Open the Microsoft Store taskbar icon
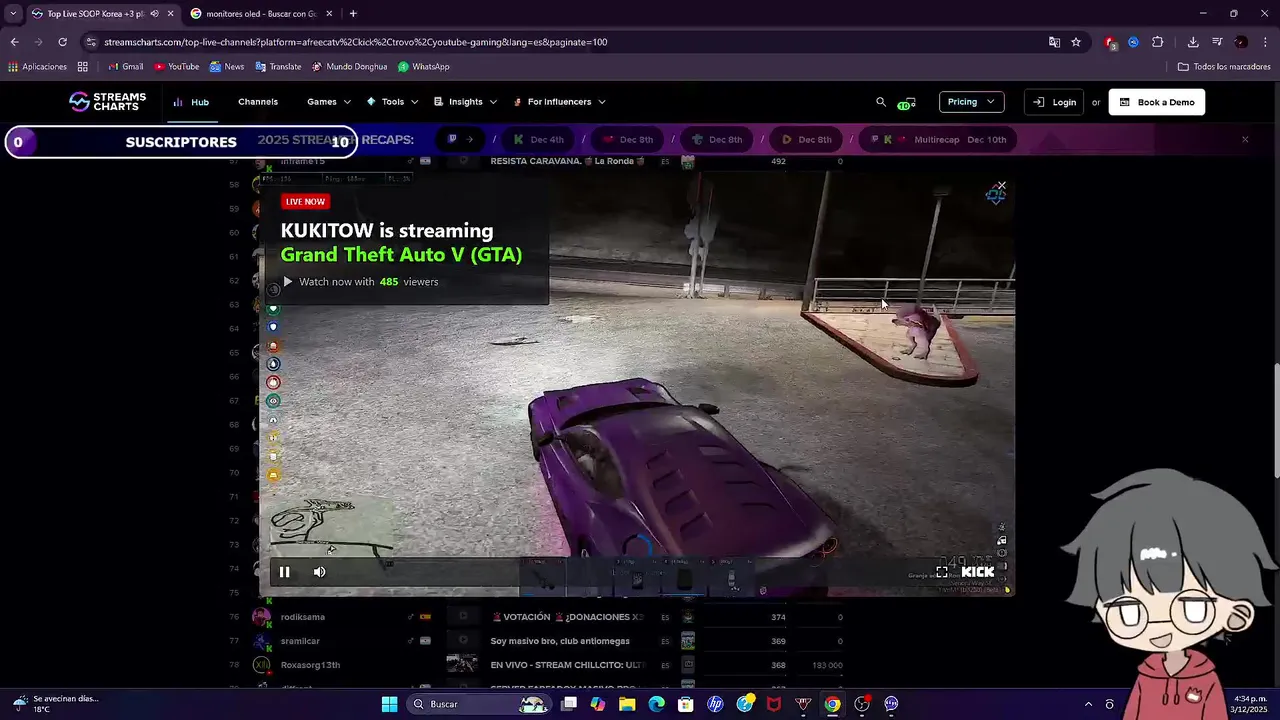This screenshot has height=720, width=1280. tap(686, 704)
